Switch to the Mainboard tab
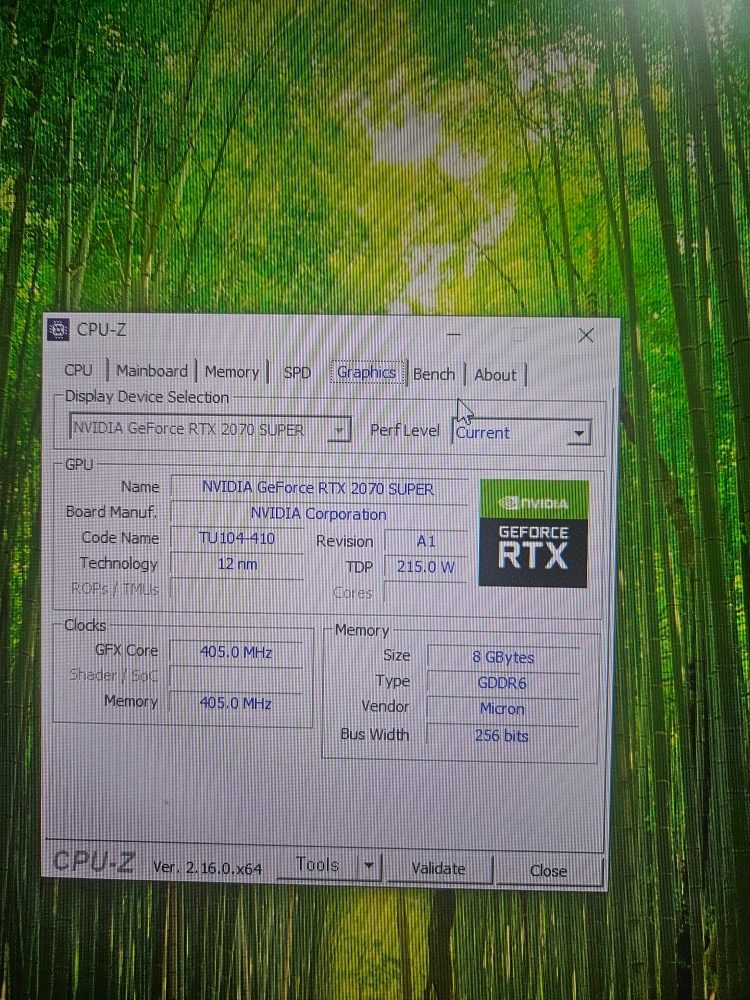The height and width of the screenshot is (1000, 750). pos(152,371)
